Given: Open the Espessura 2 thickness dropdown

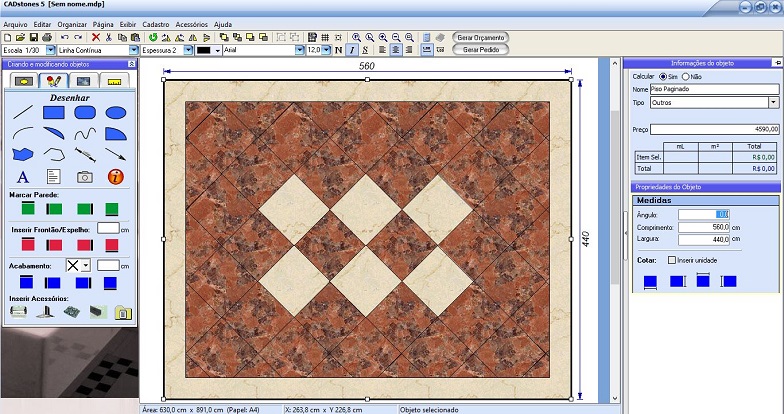Looking at the screenshot, I should [x=188, y=50].
